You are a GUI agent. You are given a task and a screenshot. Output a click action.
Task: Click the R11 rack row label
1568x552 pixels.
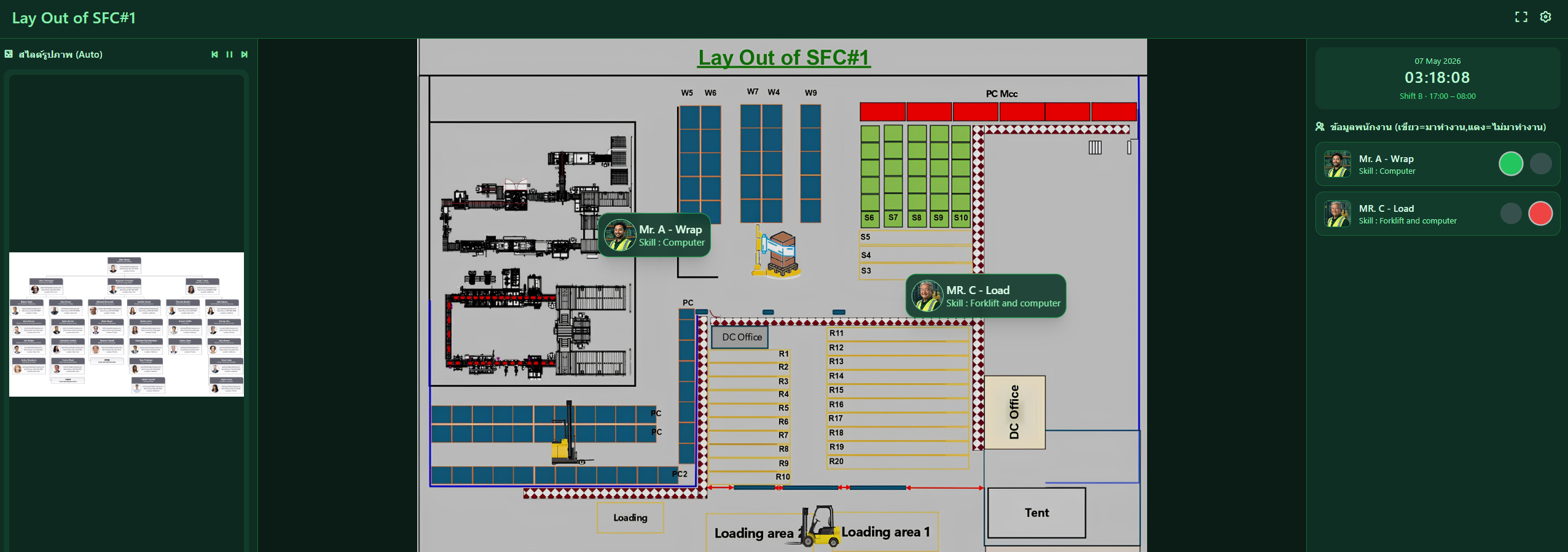point(836,333)
